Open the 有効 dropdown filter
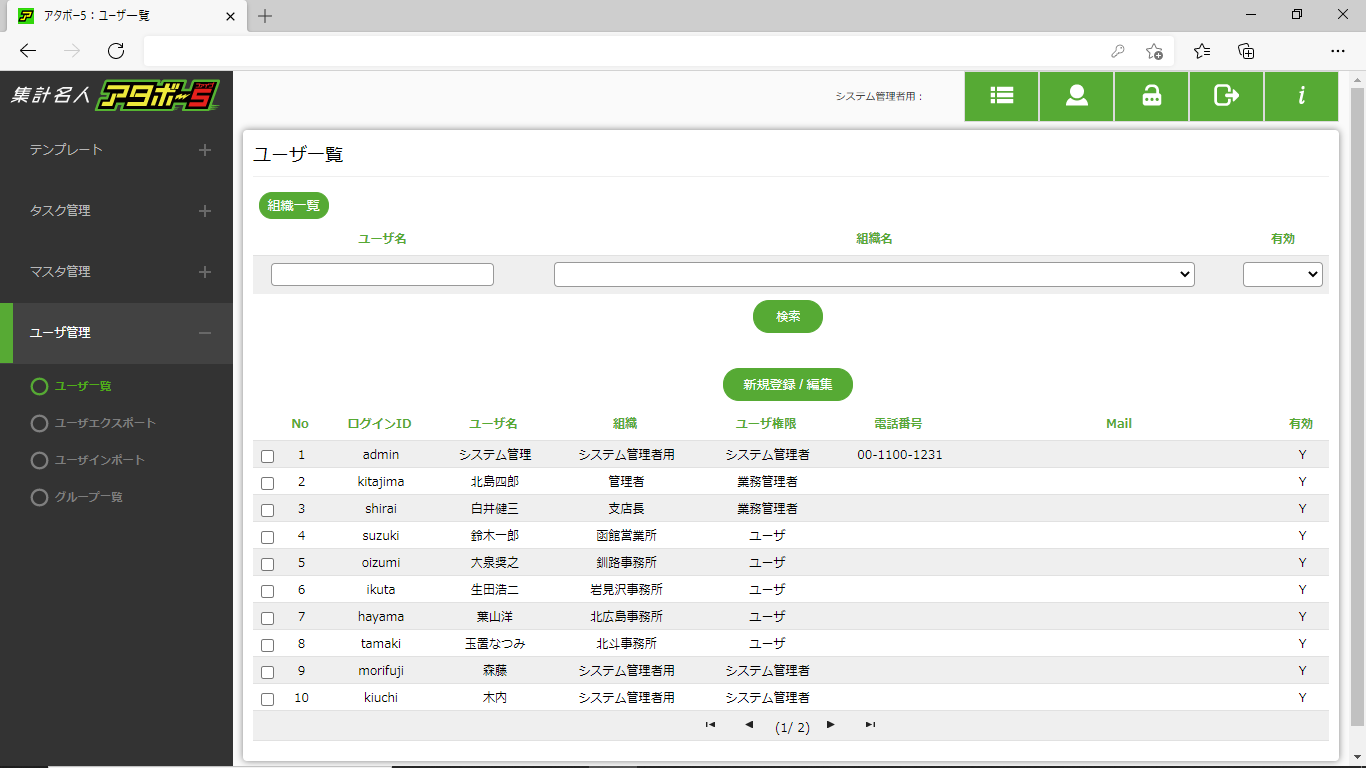 pyautogui.click(x=1282, y=274)
